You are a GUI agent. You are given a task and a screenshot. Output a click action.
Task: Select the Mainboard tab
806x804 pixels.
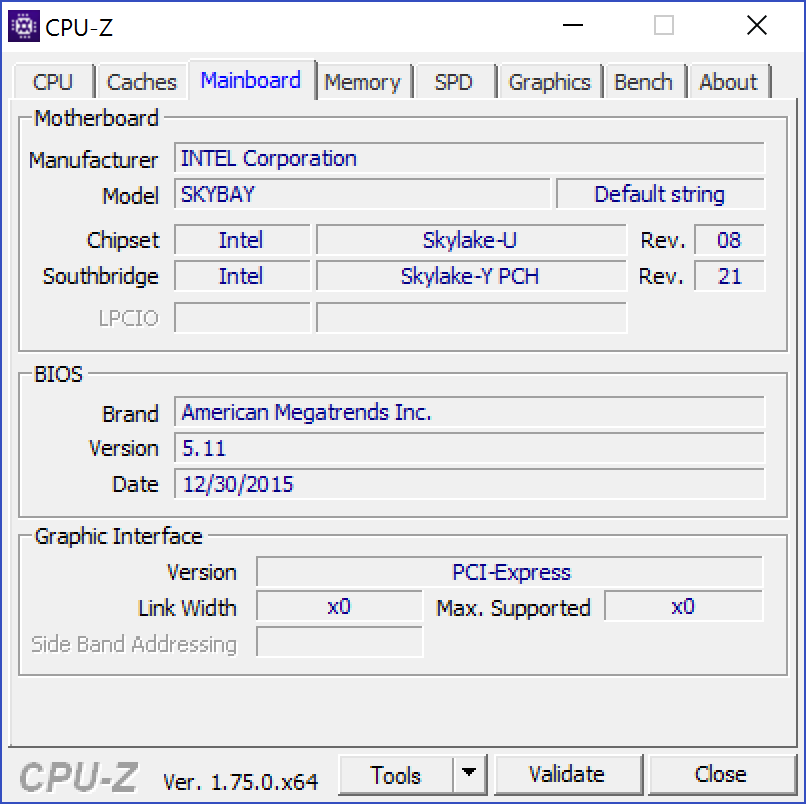click(x=251, y=80)
